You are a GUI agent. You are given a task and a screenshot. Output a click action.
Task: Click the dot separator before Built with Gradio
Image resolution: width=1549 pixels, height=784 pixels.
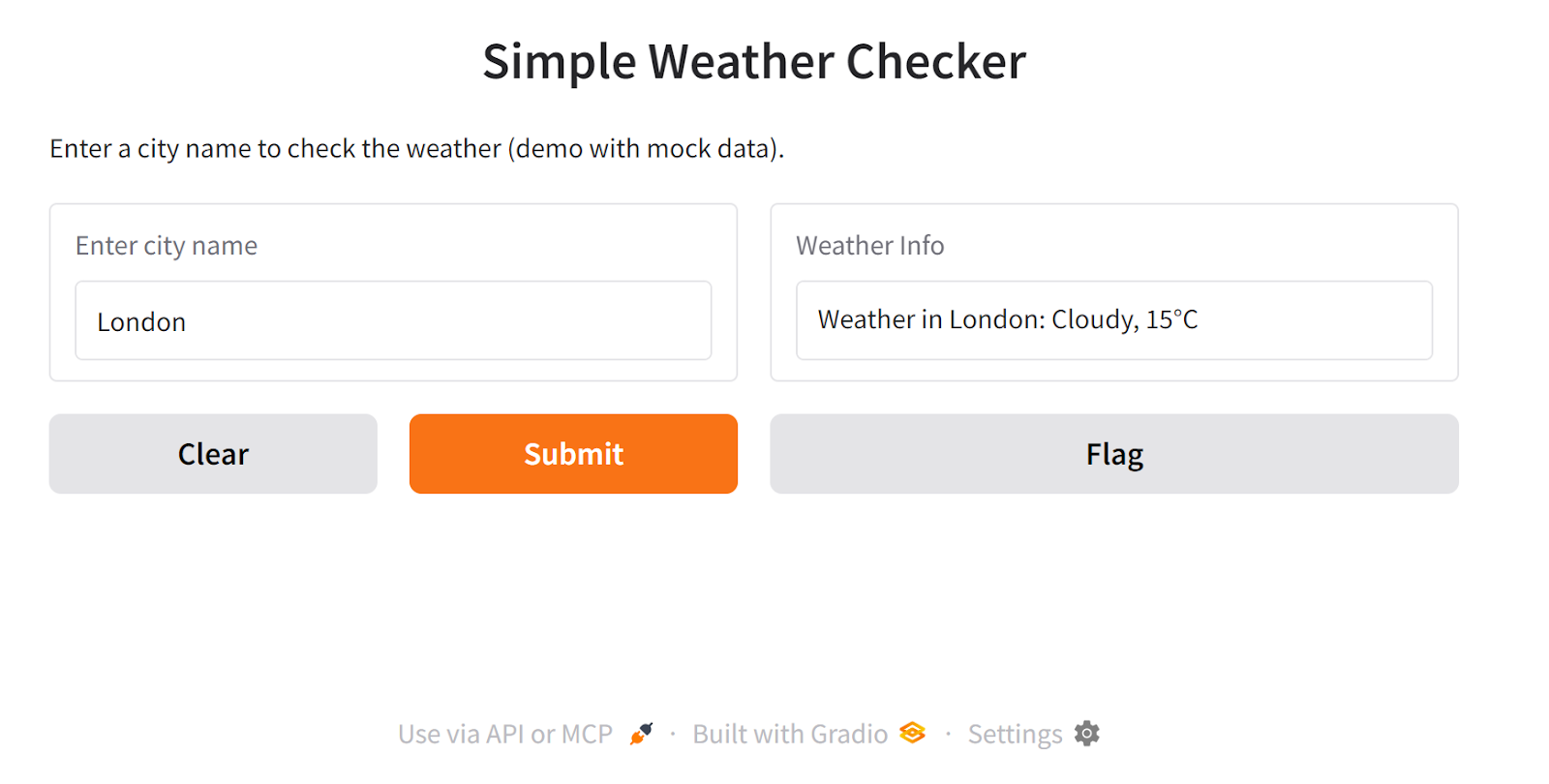(673, 735)
